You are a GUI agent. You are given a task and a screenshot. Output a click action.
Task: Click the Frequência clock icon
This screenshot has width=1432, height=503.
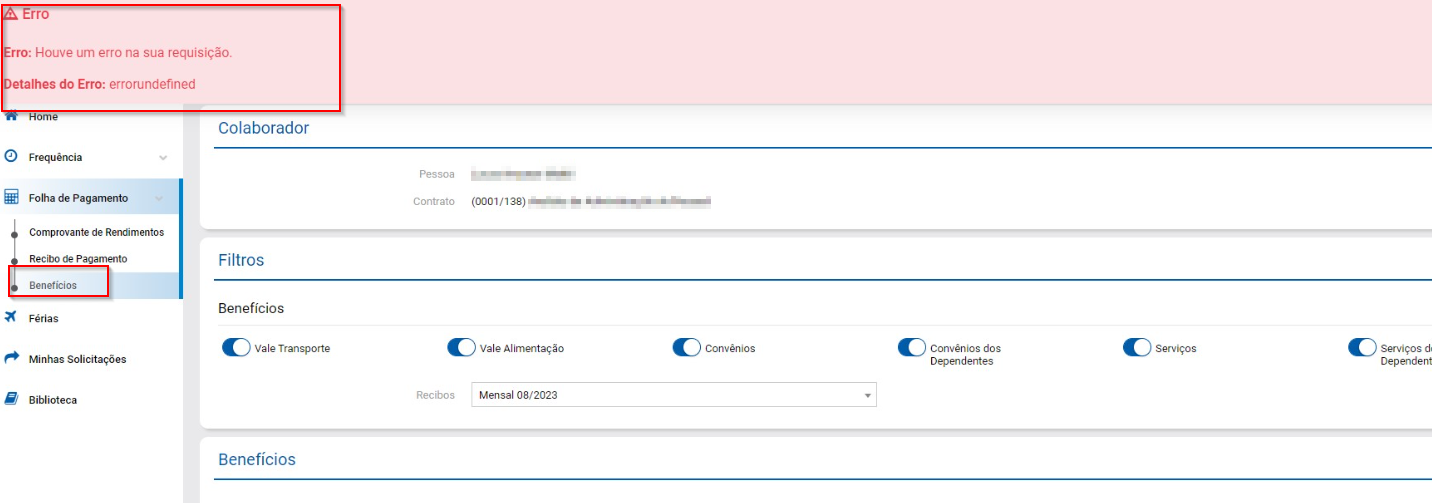pos(12,157)
